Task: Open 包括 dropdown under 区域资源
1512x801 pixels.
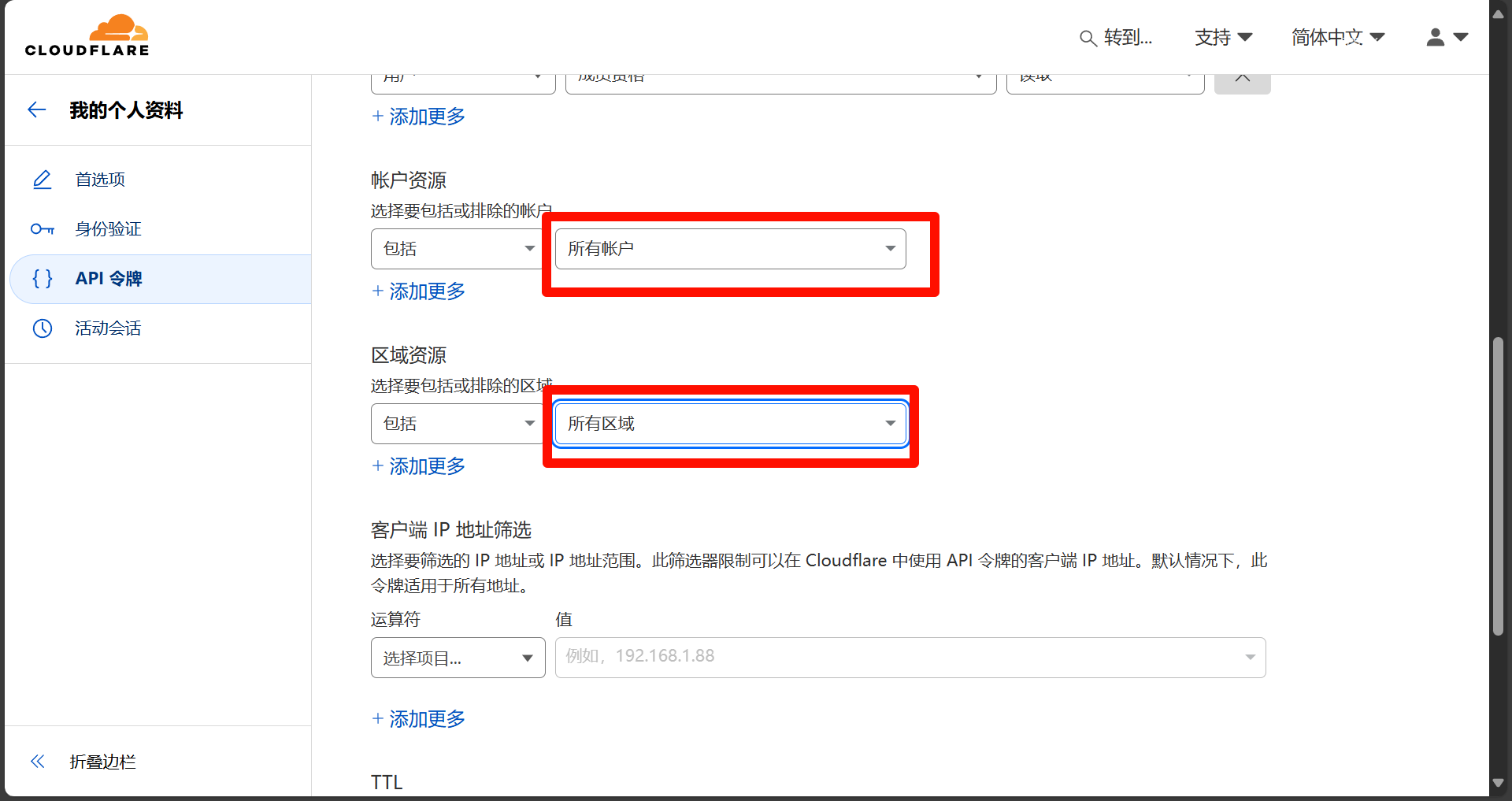Action: click(x=458, y=424)
